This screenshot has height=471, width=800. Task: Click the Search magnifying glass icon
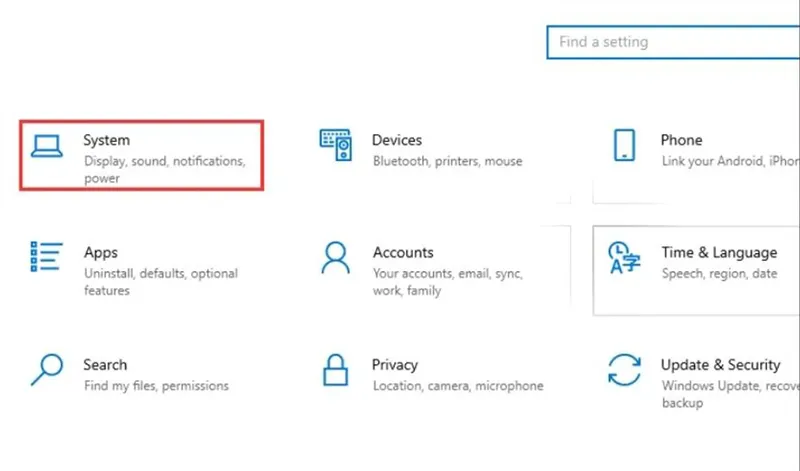pos(47,369)
